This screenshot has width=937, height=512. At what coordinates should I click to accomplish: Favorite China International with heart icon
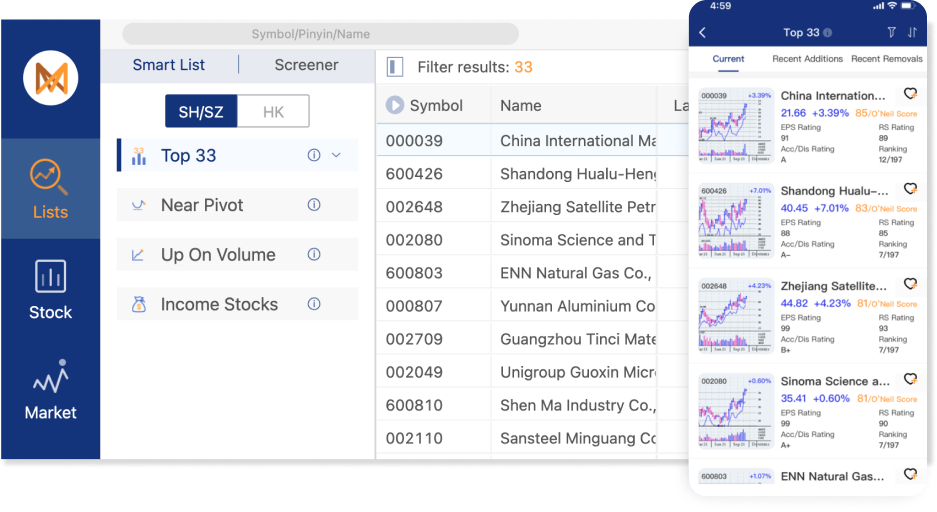[x=910, y=94]
